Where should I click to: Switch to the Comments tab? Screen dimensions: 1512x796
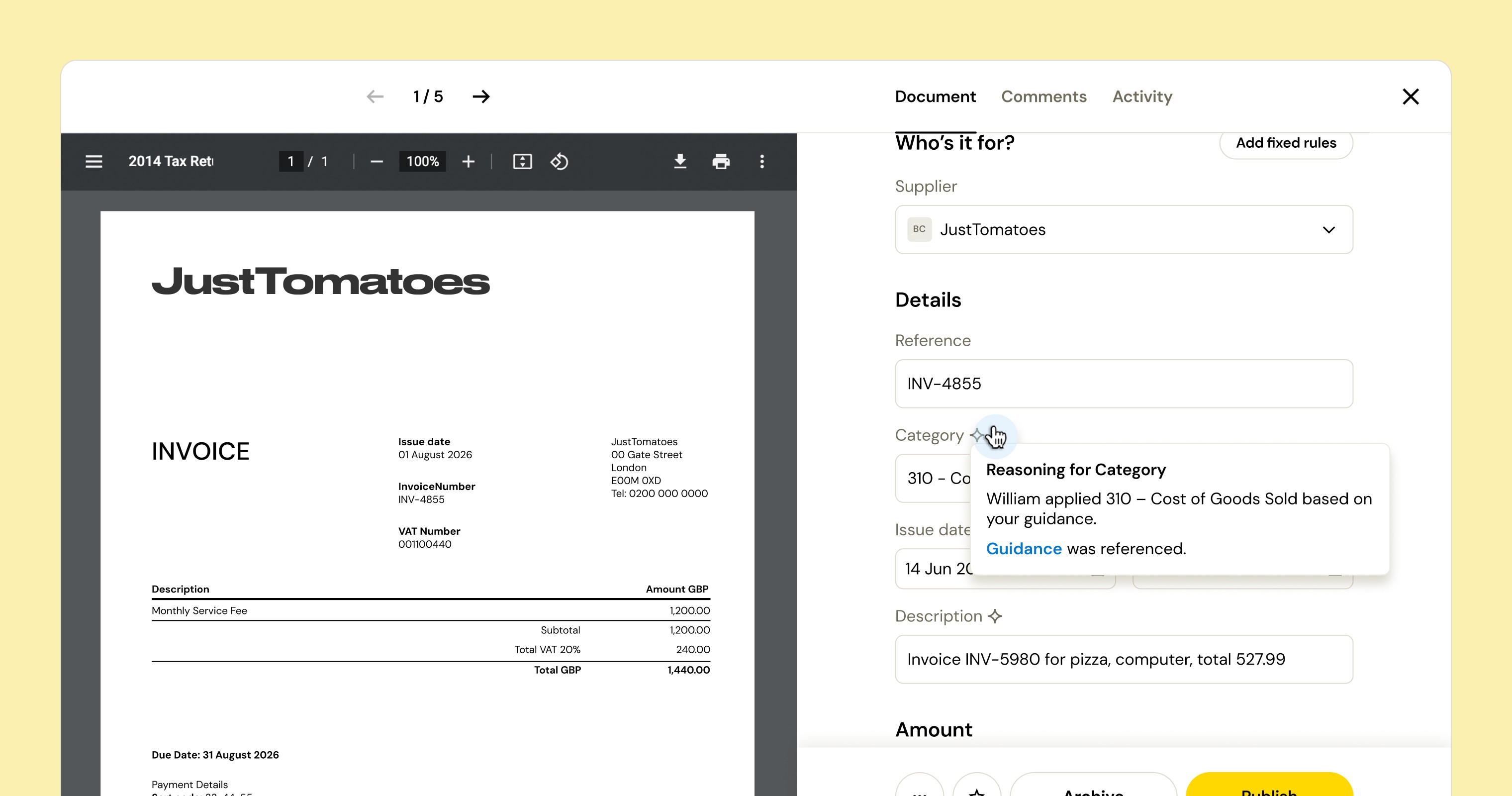point(1043,97)
